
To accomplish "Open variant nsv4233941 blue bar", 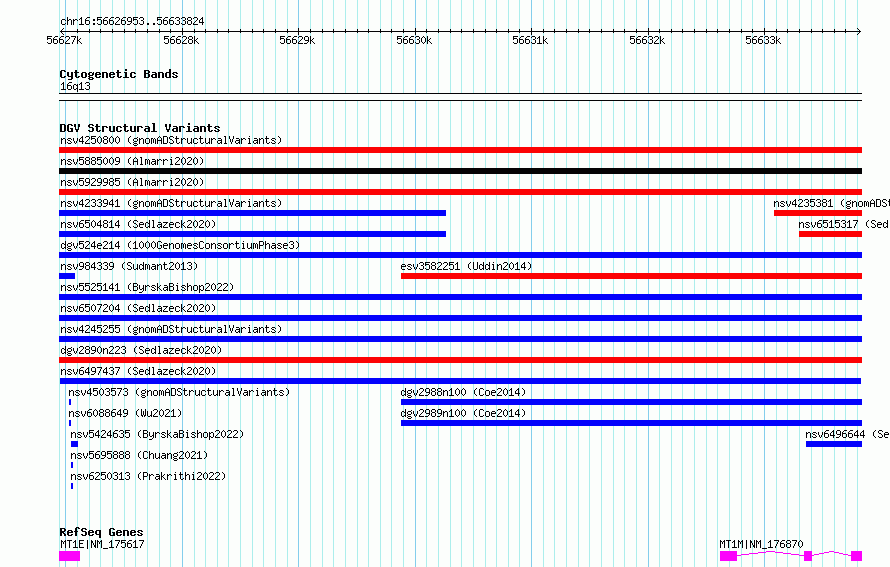I will click(253, 213).
